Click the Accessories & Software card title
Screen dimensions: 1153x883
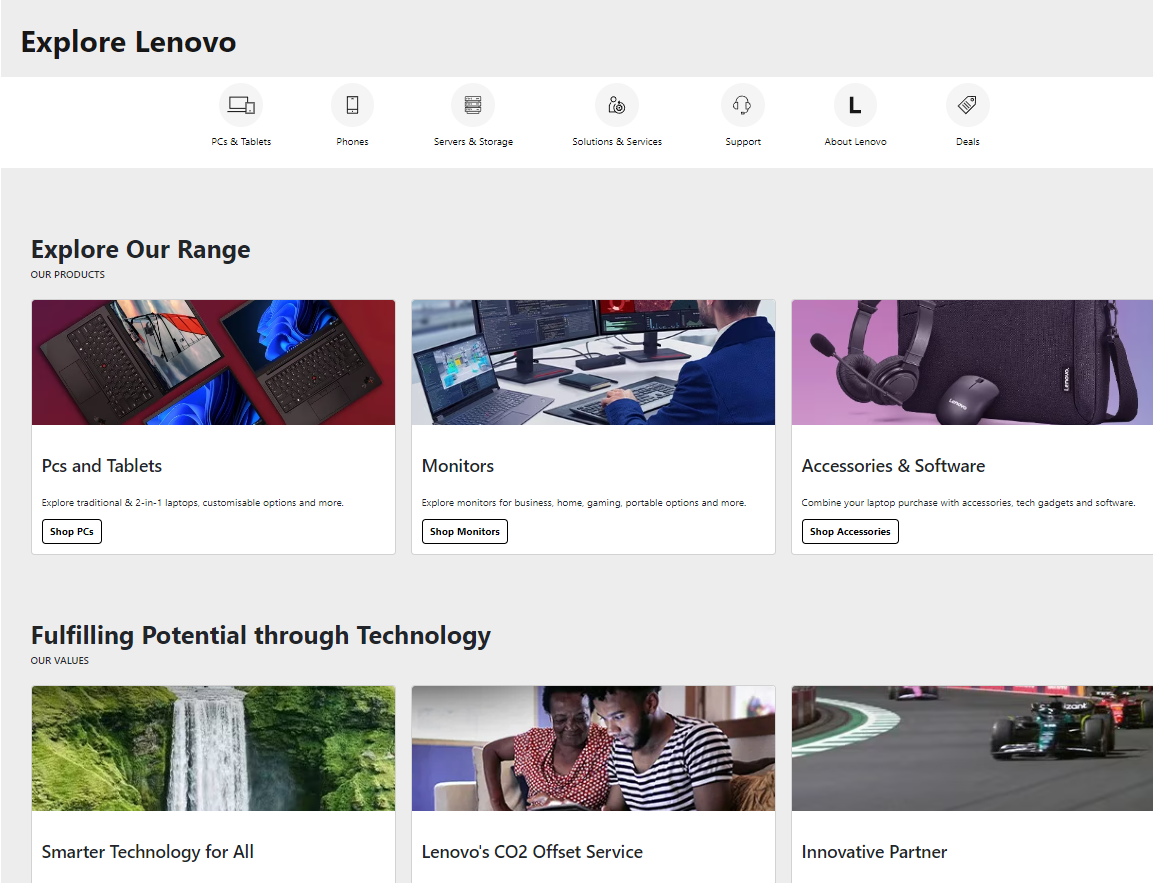pos(893,466)
